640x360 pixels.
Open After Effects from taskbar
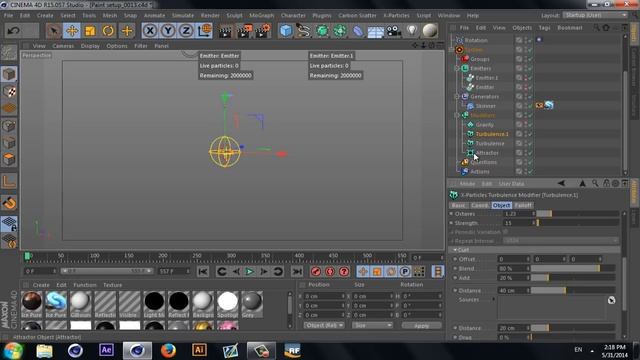pos(106,350)
